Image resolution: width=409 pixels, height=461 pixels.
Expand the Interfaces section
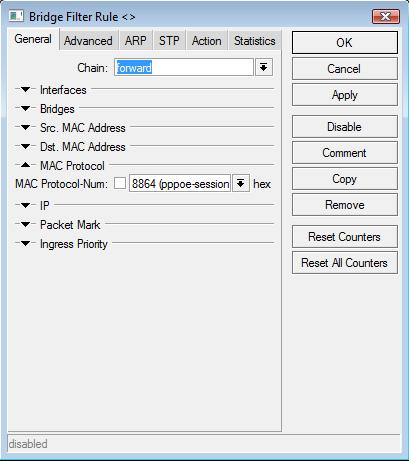point(25,89)
